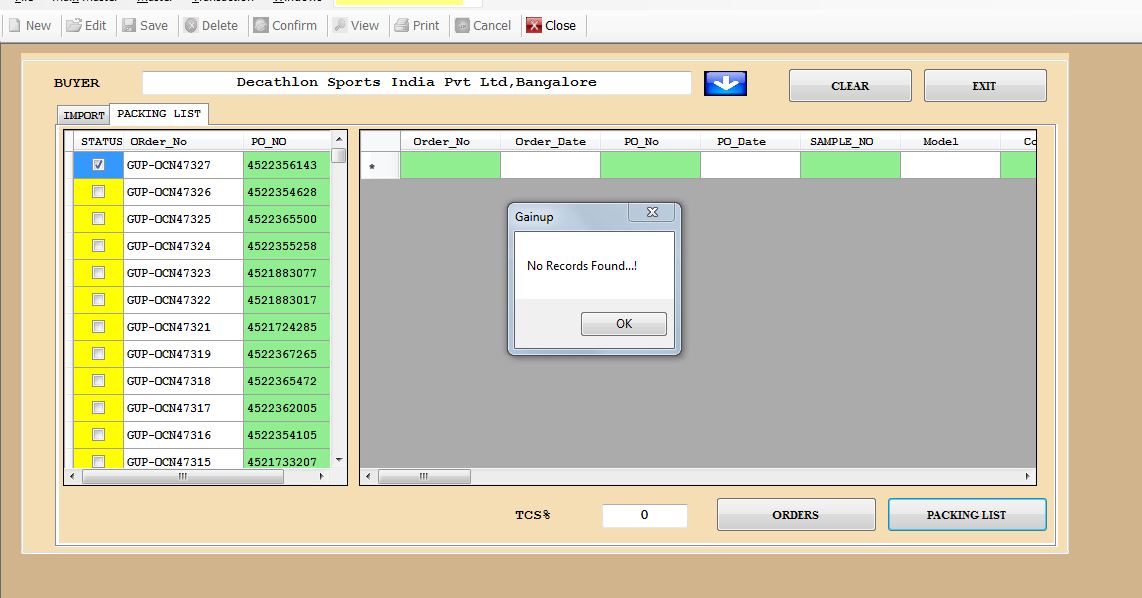Viewport: 1142px width, 598px height.
Task: Open the PACKING LIST tab
Action: (159, 113)
